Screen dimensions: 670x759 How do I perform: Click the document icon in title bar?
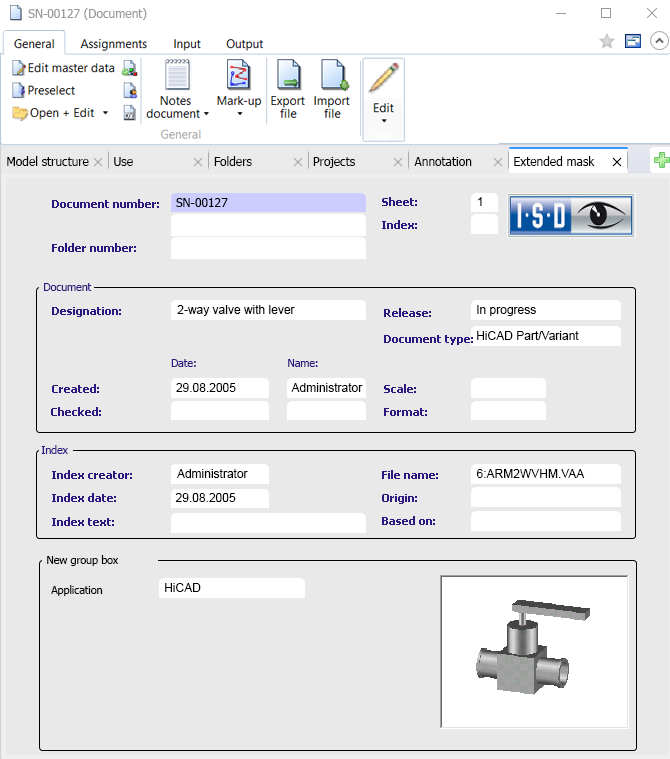pyautogui.click(x=16, y=13)
